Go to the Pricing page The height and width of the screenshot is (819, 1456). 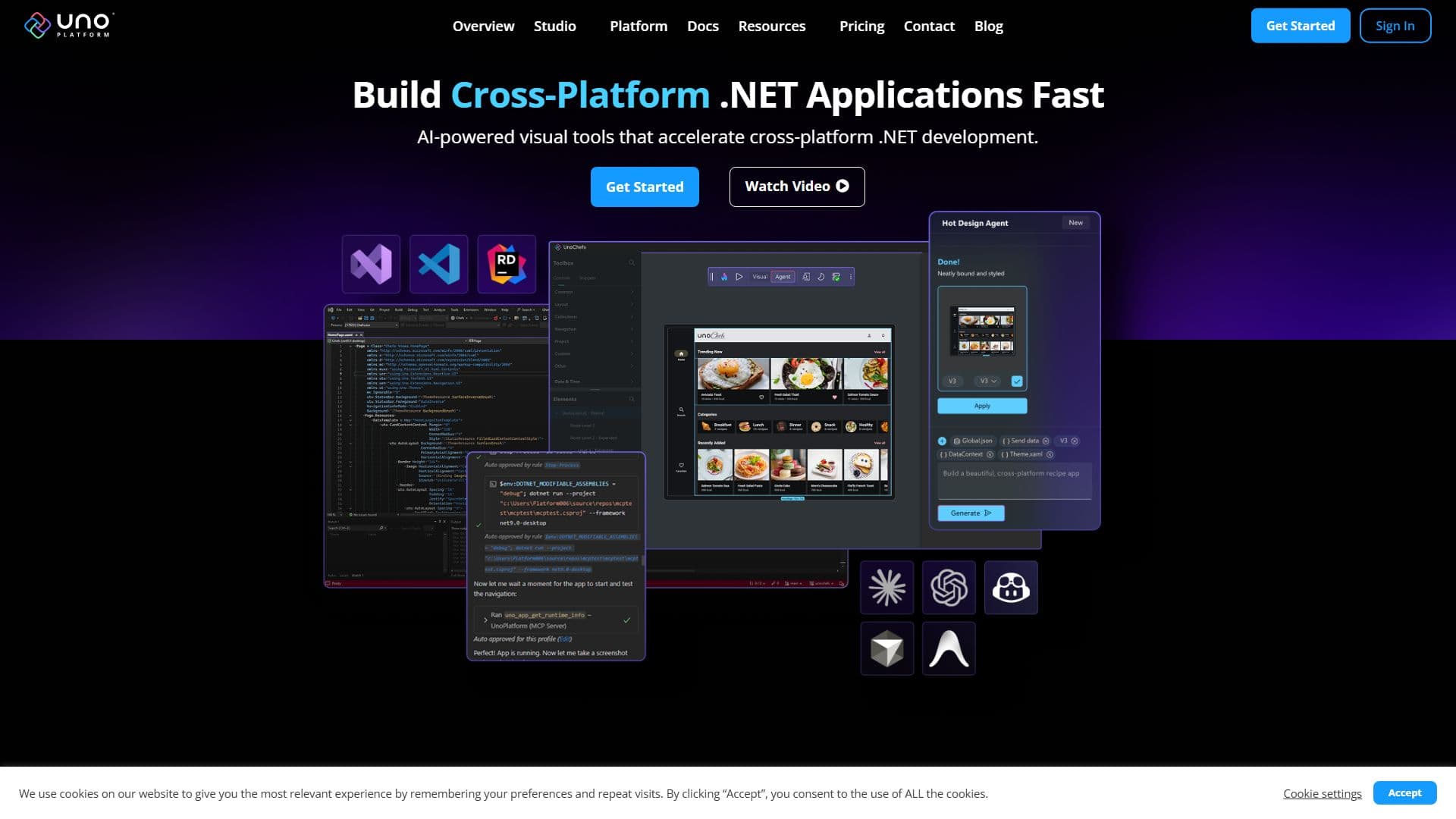tap(861, 26)
